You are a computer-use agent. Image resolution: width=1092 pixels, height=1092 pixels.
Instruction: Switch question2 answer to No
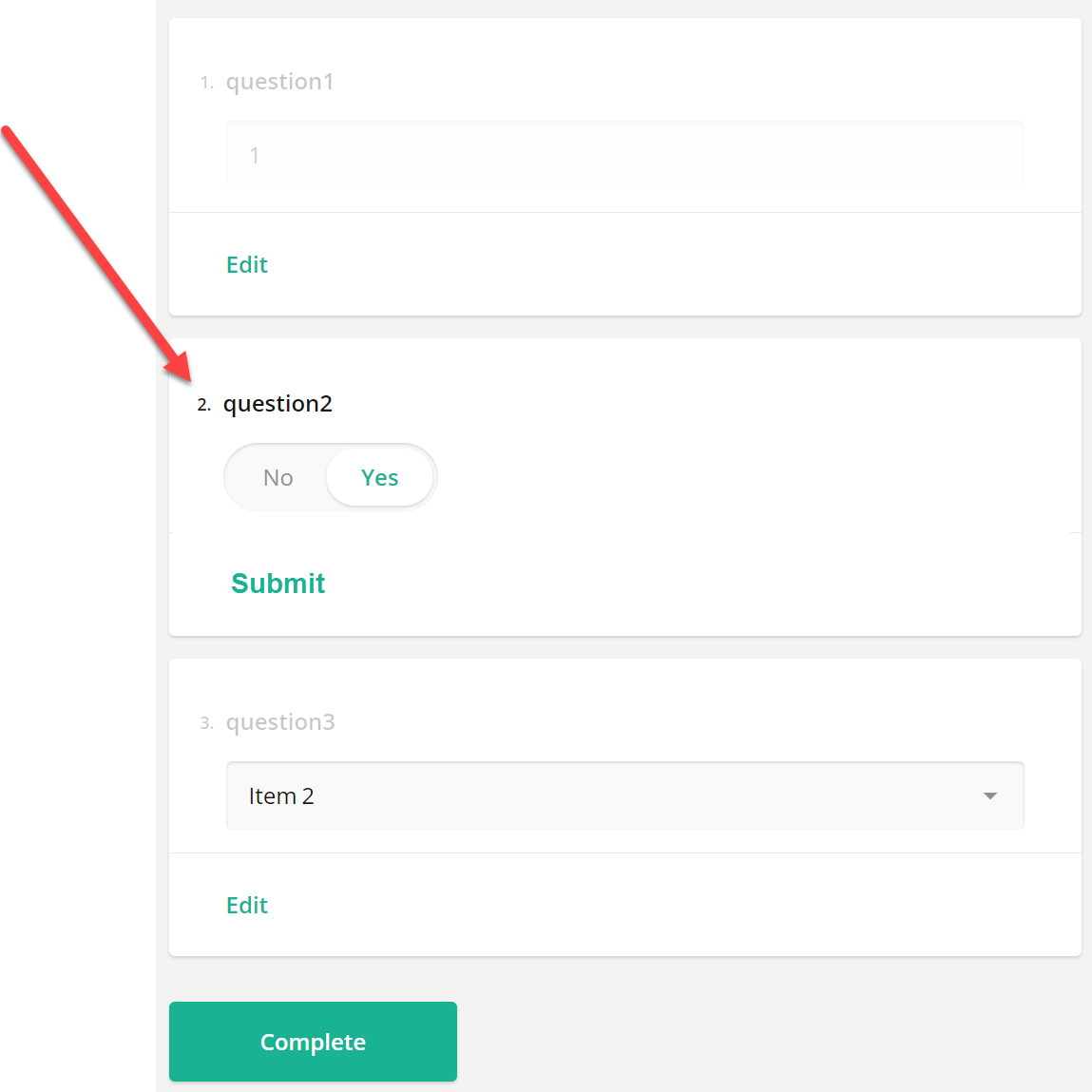(278, 477)
